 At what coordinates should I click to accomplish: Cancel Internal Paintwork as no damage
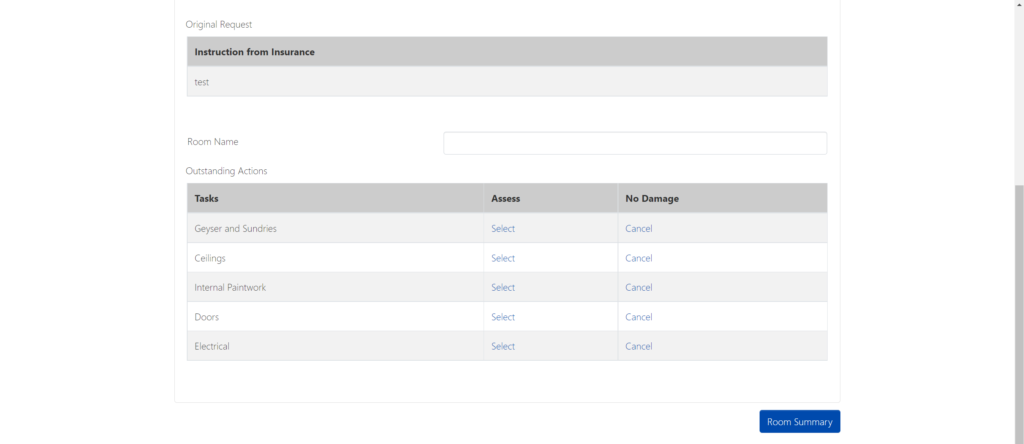639,287
